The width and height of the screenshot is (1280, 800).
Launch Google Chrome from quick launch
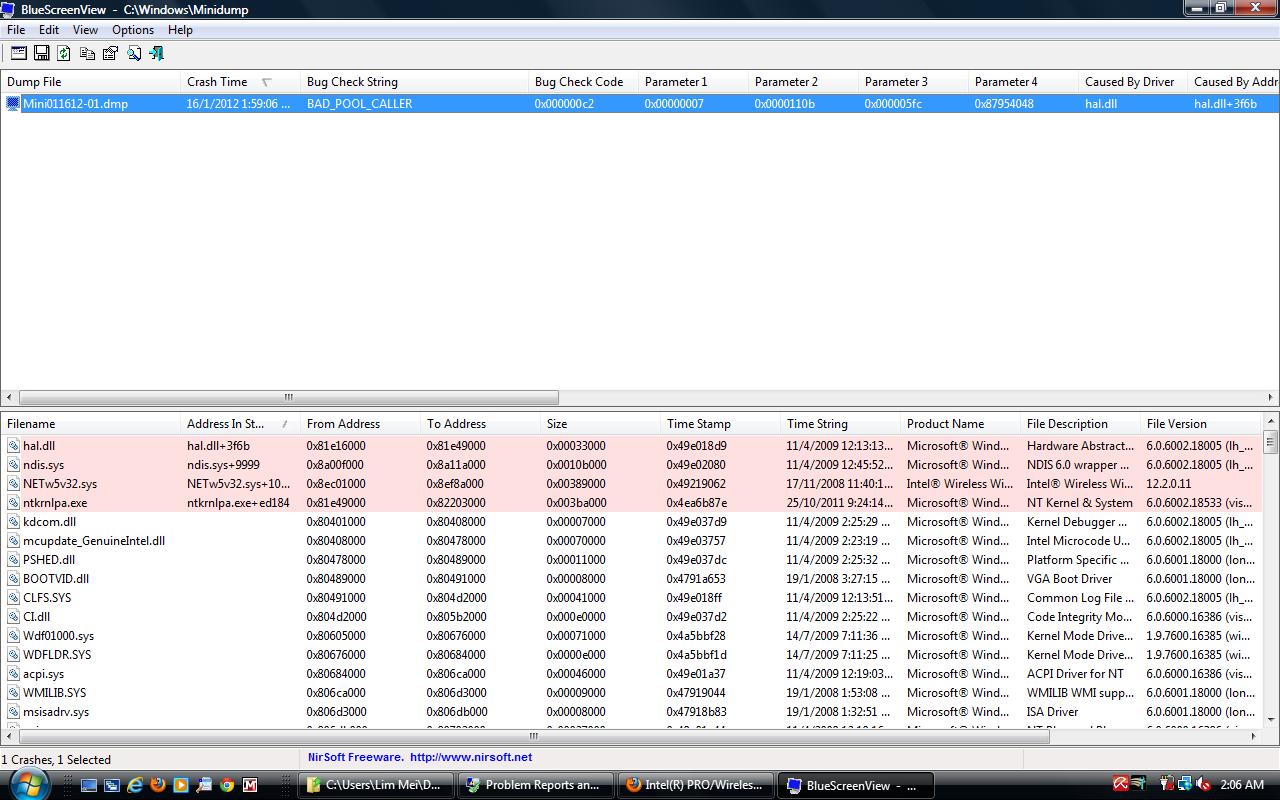[x=226, y=785]
